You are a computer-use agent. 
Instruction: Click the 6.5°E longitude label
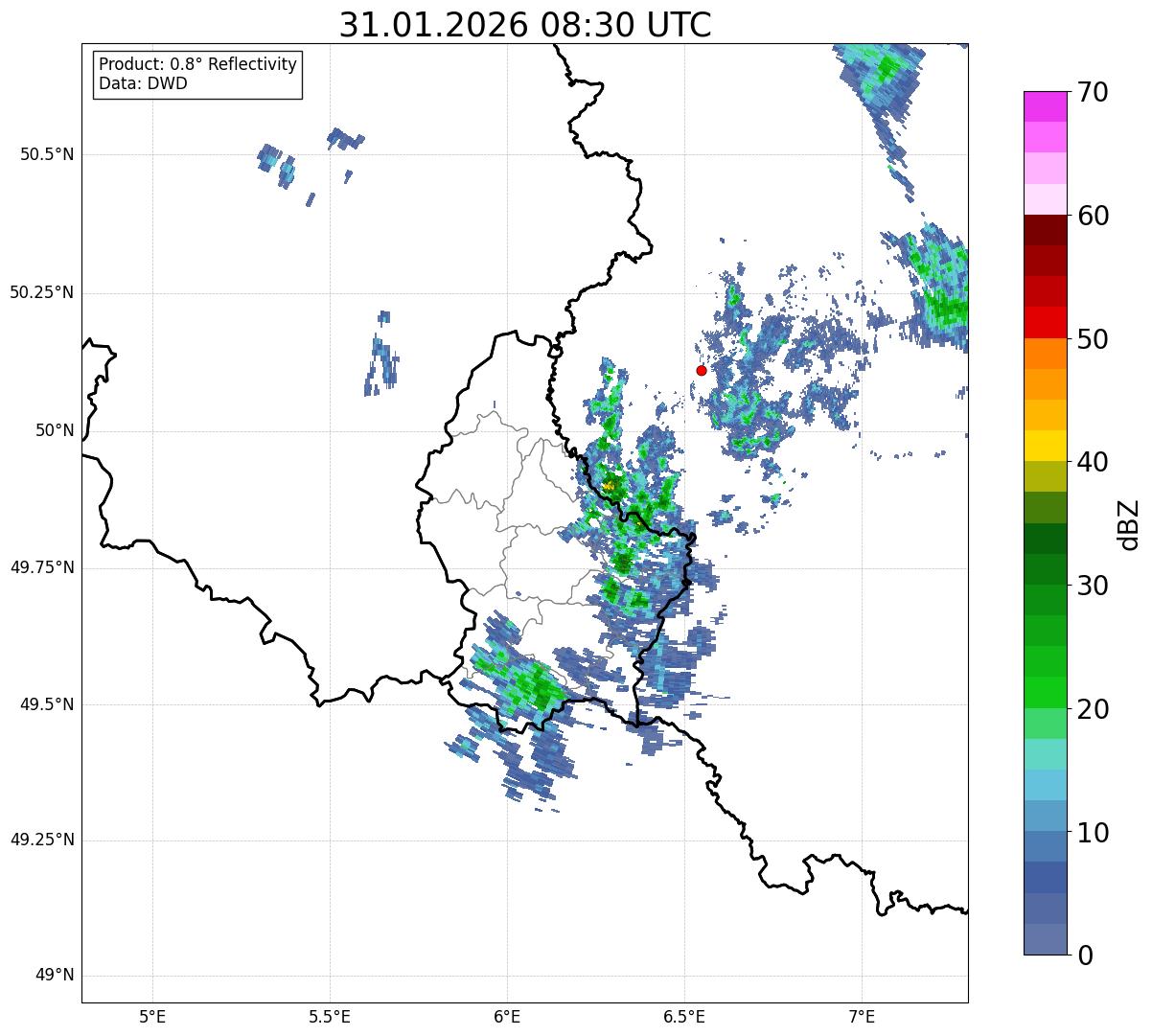click(684, 1016)
